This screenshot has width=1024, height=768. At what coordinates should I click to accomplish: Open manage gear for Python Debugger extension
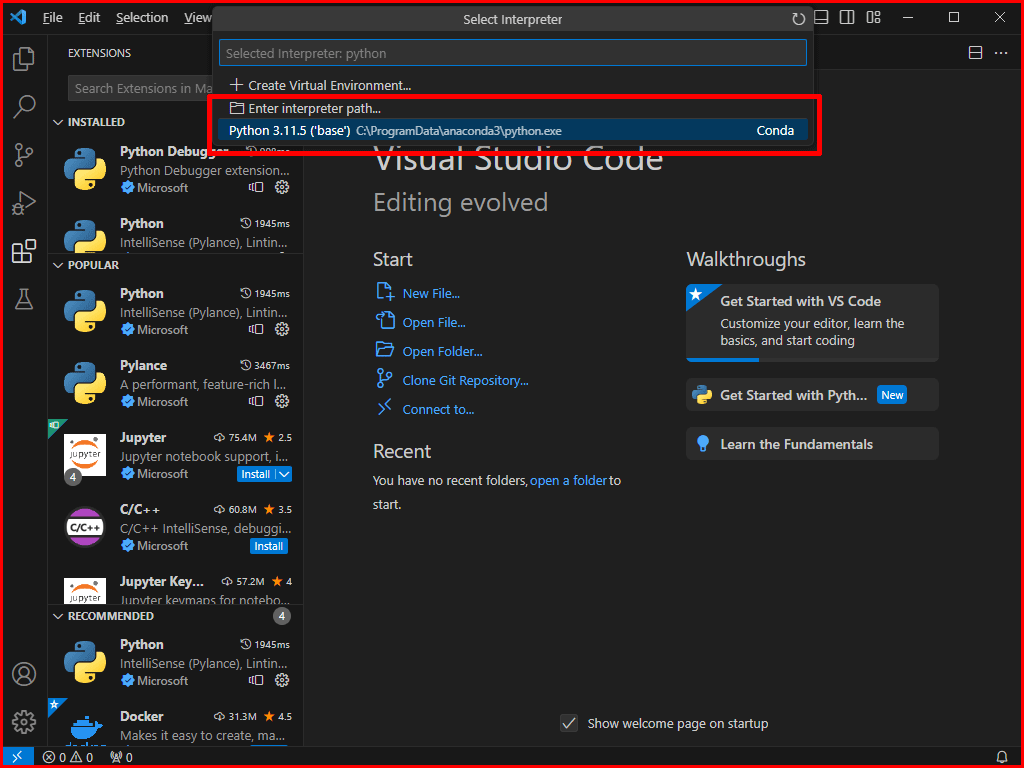pyautogui.click(x=282, y=187)
